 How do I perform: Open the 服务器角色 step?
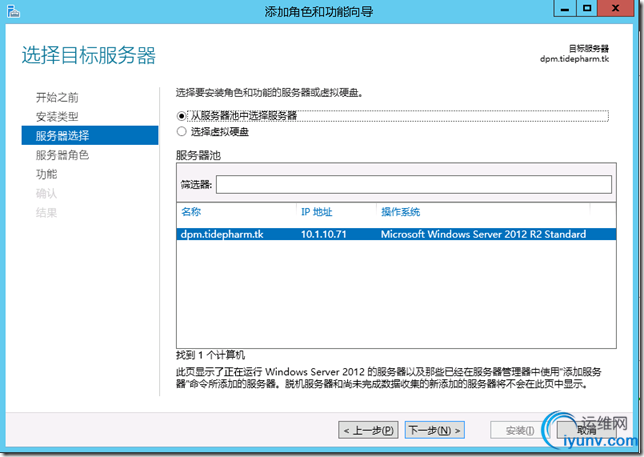click(x=62, y=155)
